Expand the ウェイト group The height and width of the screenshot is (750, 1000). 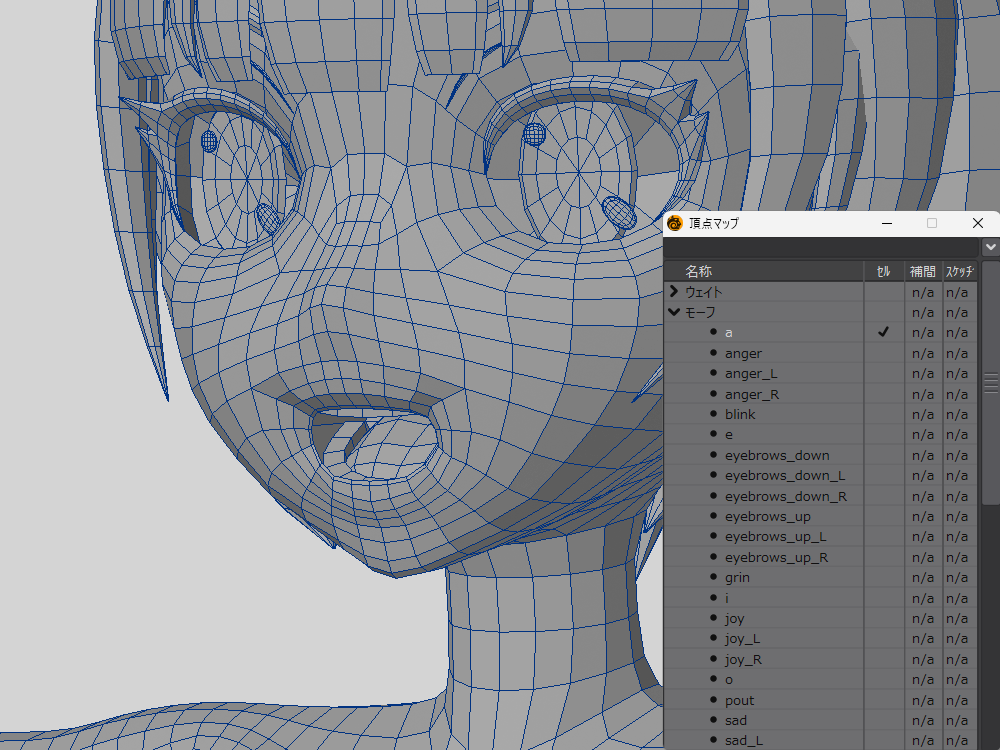674,292
